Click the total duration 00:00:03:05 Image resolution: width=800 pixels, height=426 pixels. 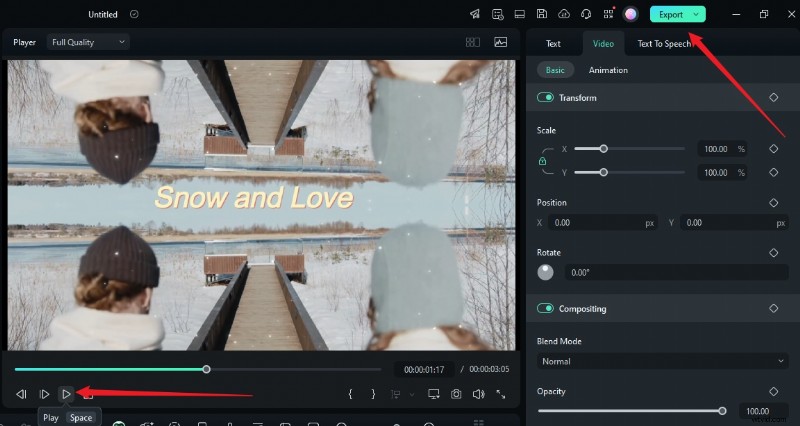(x=489, y=369)
